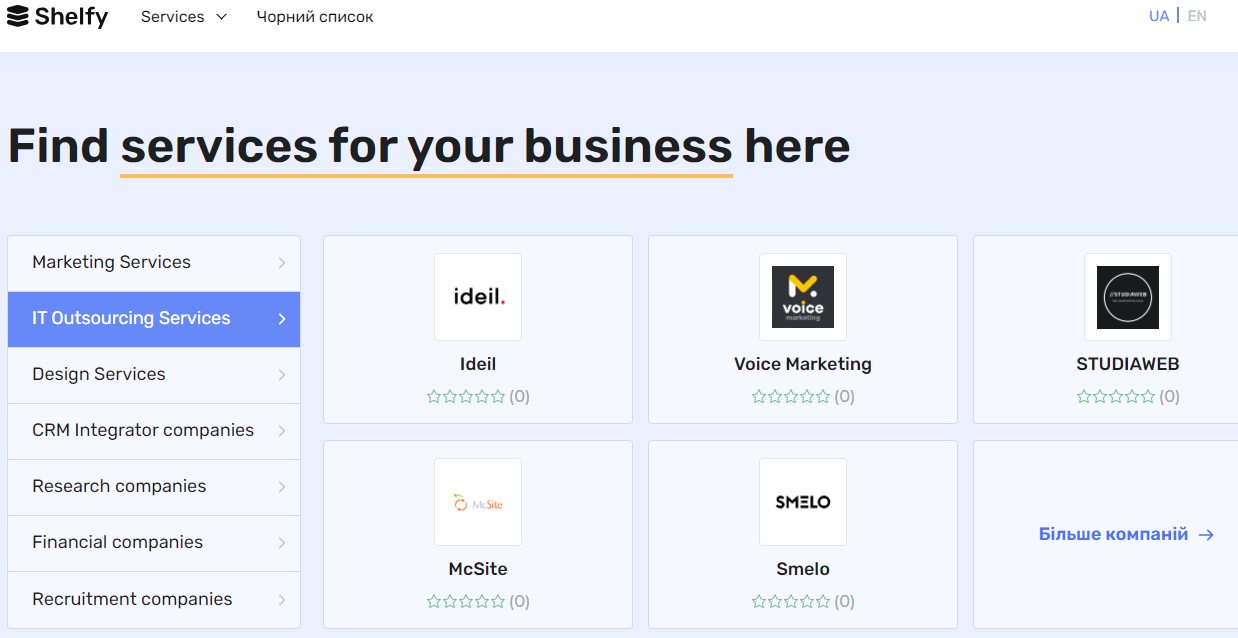Click the star rating under Smelo
Viewport: 1238px width, 638px height.
(x=791, y=602)
